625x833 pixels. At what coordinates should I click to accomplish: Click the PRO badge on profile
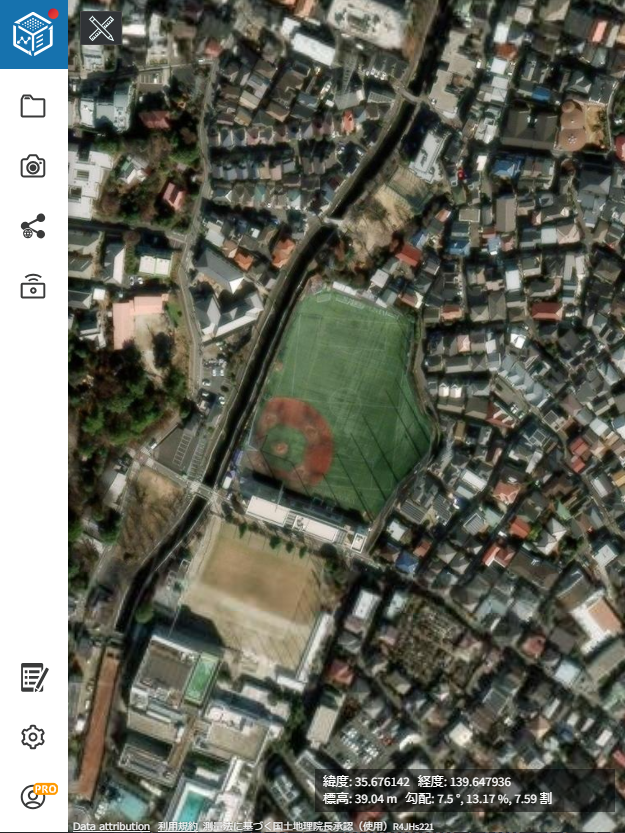45,789
